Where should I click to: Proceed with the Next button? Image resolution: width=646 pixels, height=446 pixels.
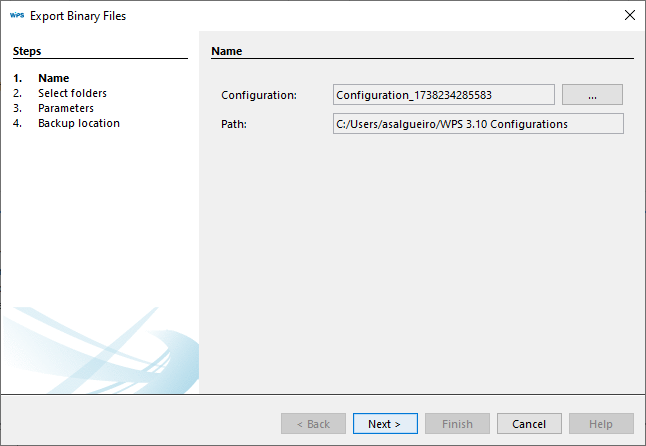385,424
